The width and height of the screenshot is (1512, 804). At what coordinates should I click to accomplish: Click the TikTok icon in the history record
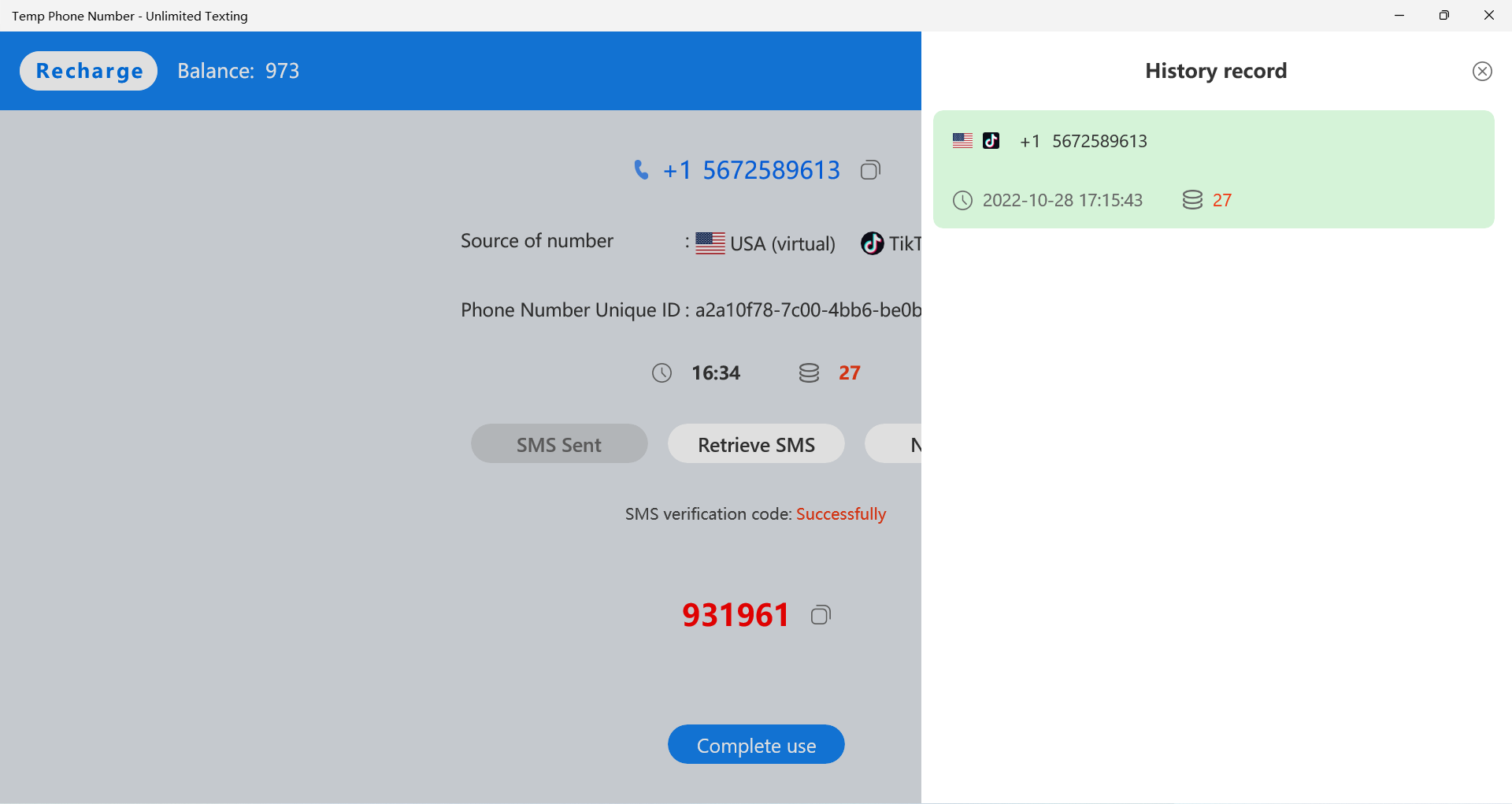[x=991, y=140]
